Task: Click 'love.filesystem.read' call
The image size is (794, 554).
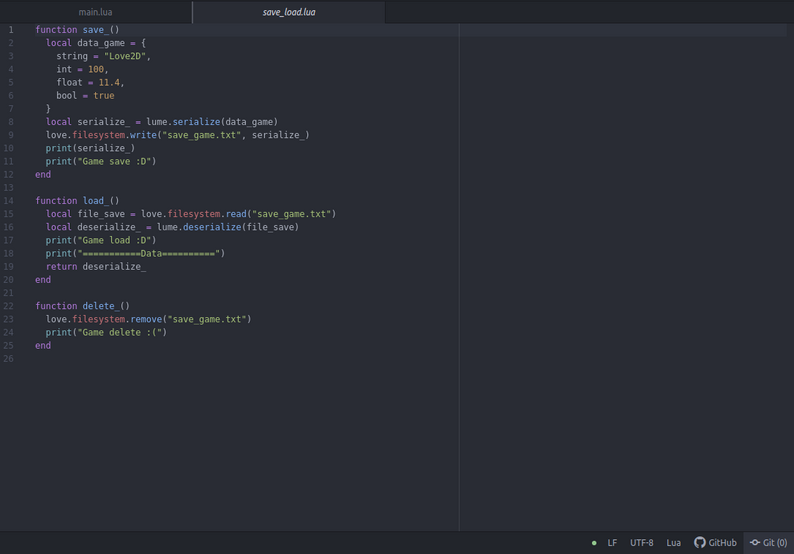Action: click(x=194, y=214)
